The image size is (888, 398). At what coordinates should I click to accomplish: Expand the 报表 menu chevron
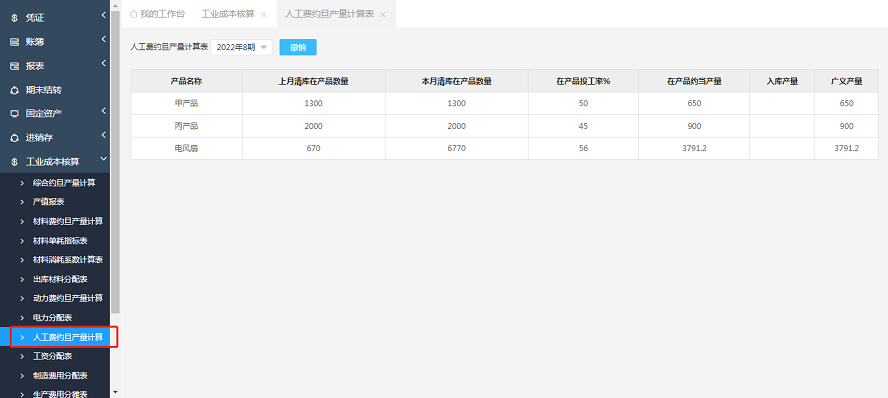[x=103, y=63]
